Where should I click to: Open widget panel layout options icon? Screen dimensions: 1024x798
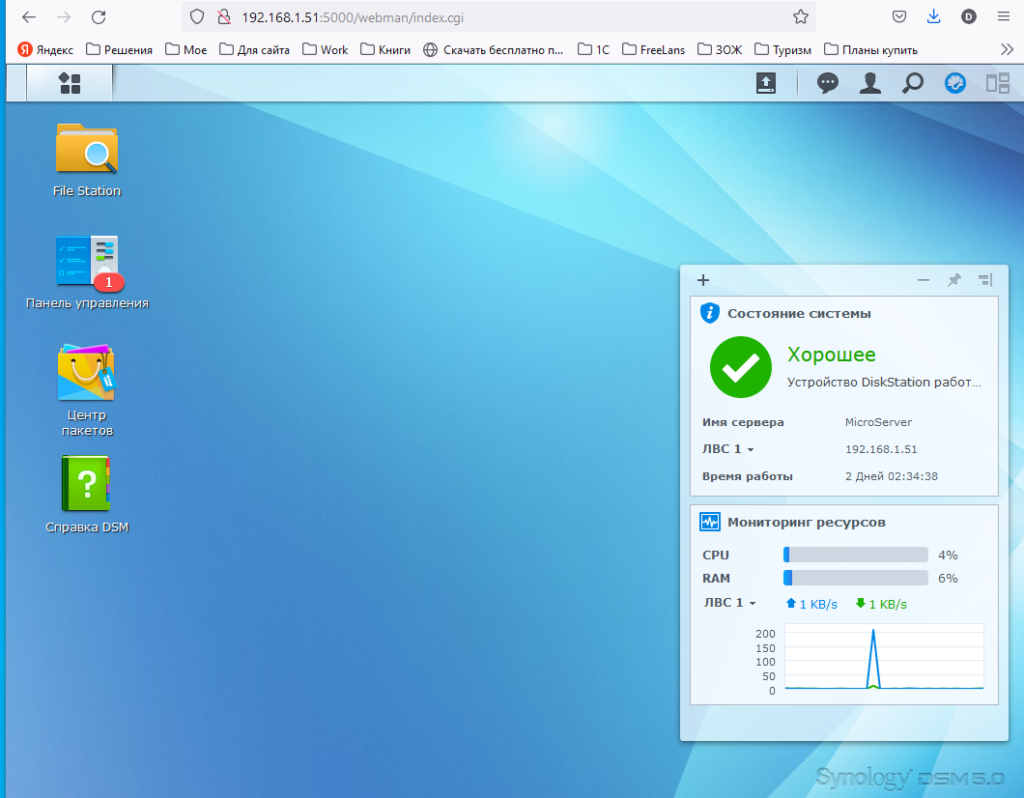[x=985, y=280]
